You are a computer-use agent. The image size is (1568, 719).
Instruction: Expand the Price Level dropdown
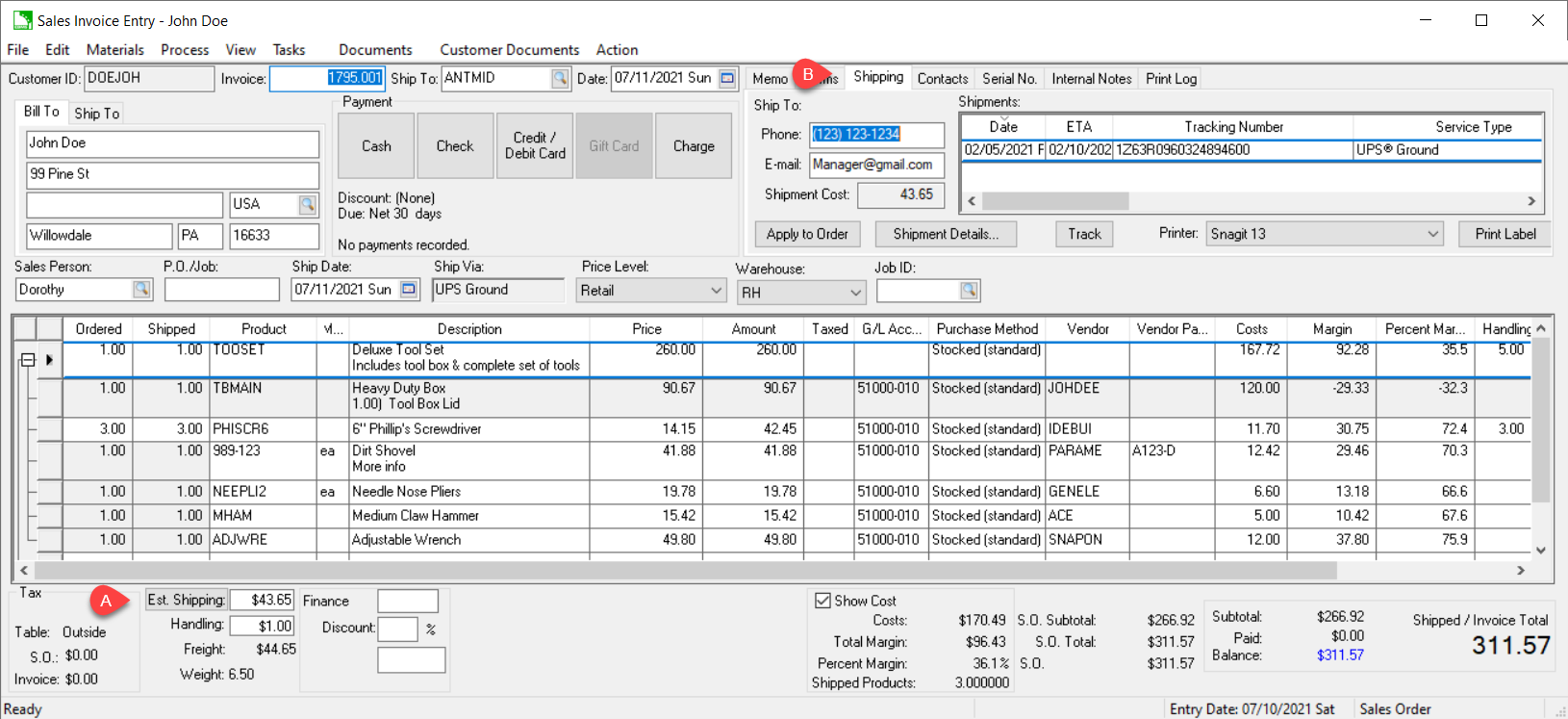click(716, 291)
